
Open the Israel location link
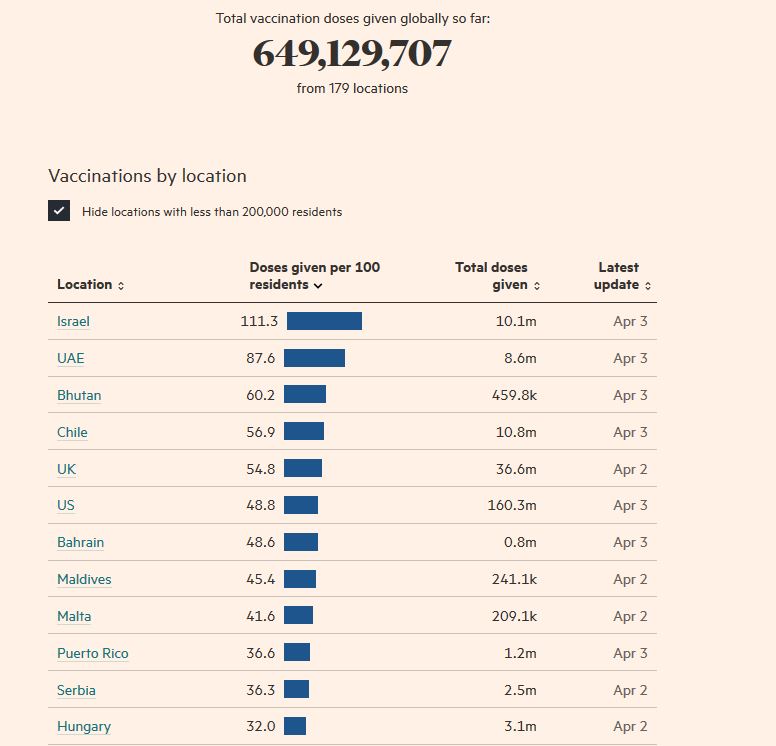tap(73, 321)
